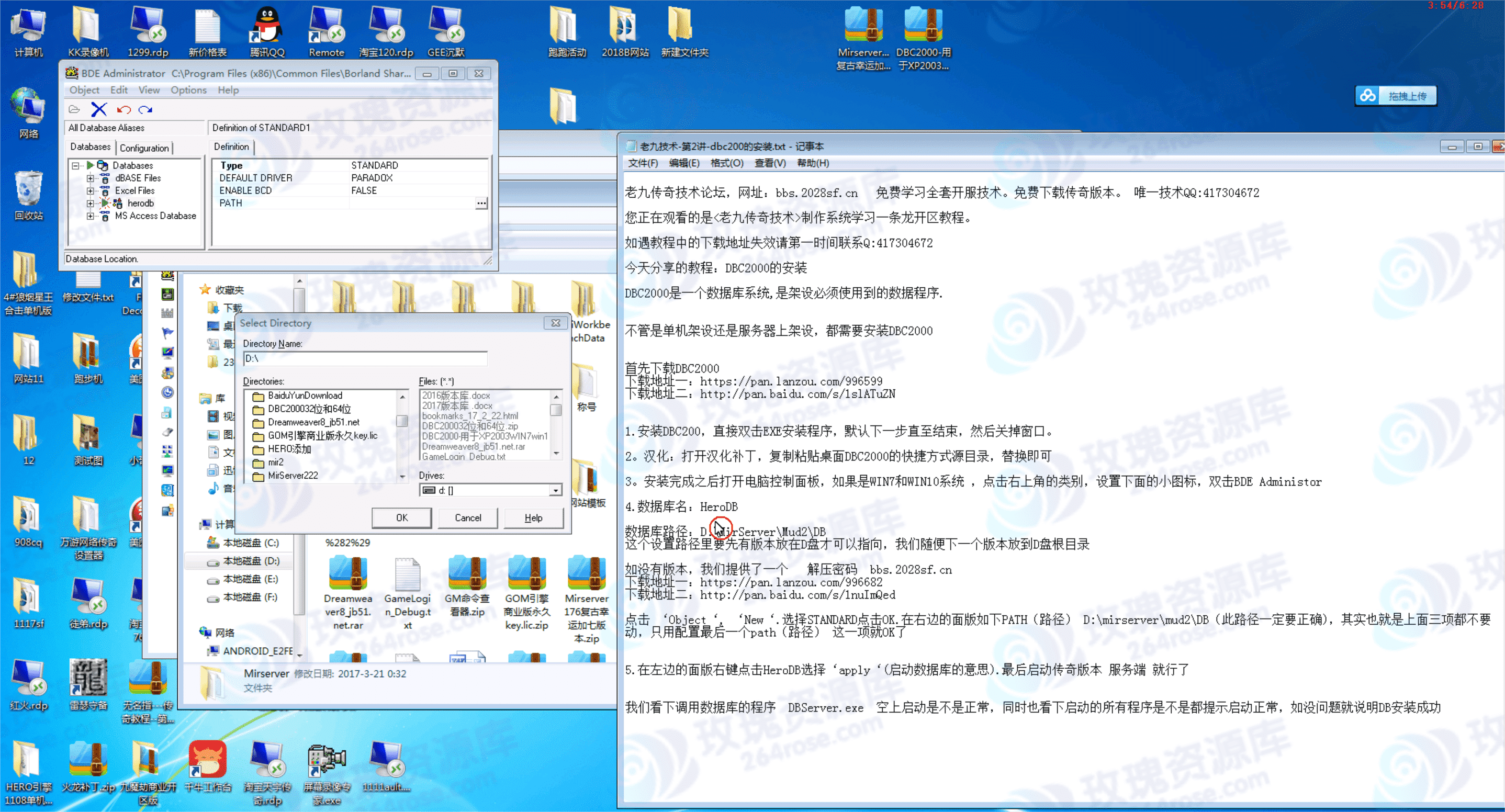
Task: Click Cancel in Select Directory dialog
Action: tap(467, 517)
